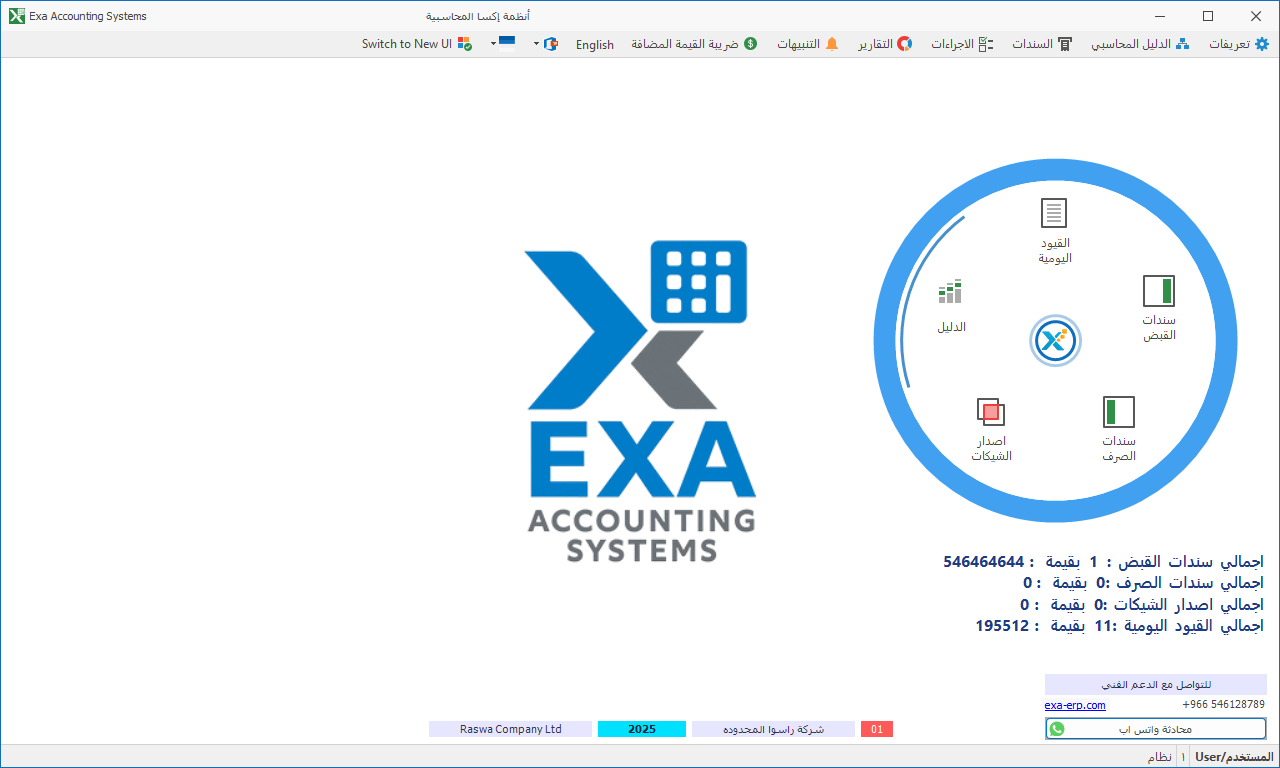Click the hierarchy icon beside الدليل المحاسبي

pyautogui.click(x=1182, y=44)
